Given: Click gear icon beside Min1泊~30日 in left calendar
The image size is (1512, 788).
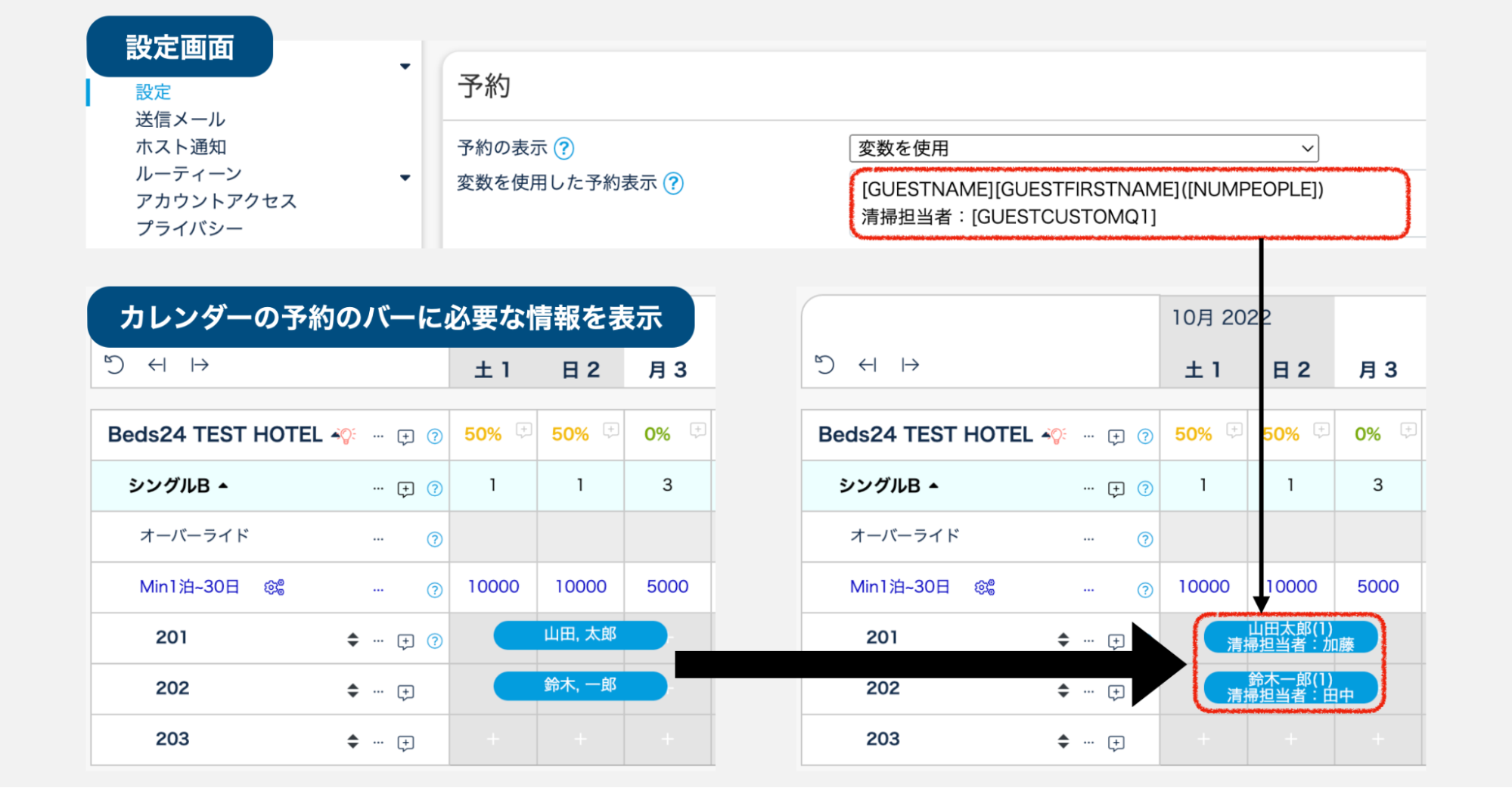Looking at the screenshot, I should click(274, 587).
